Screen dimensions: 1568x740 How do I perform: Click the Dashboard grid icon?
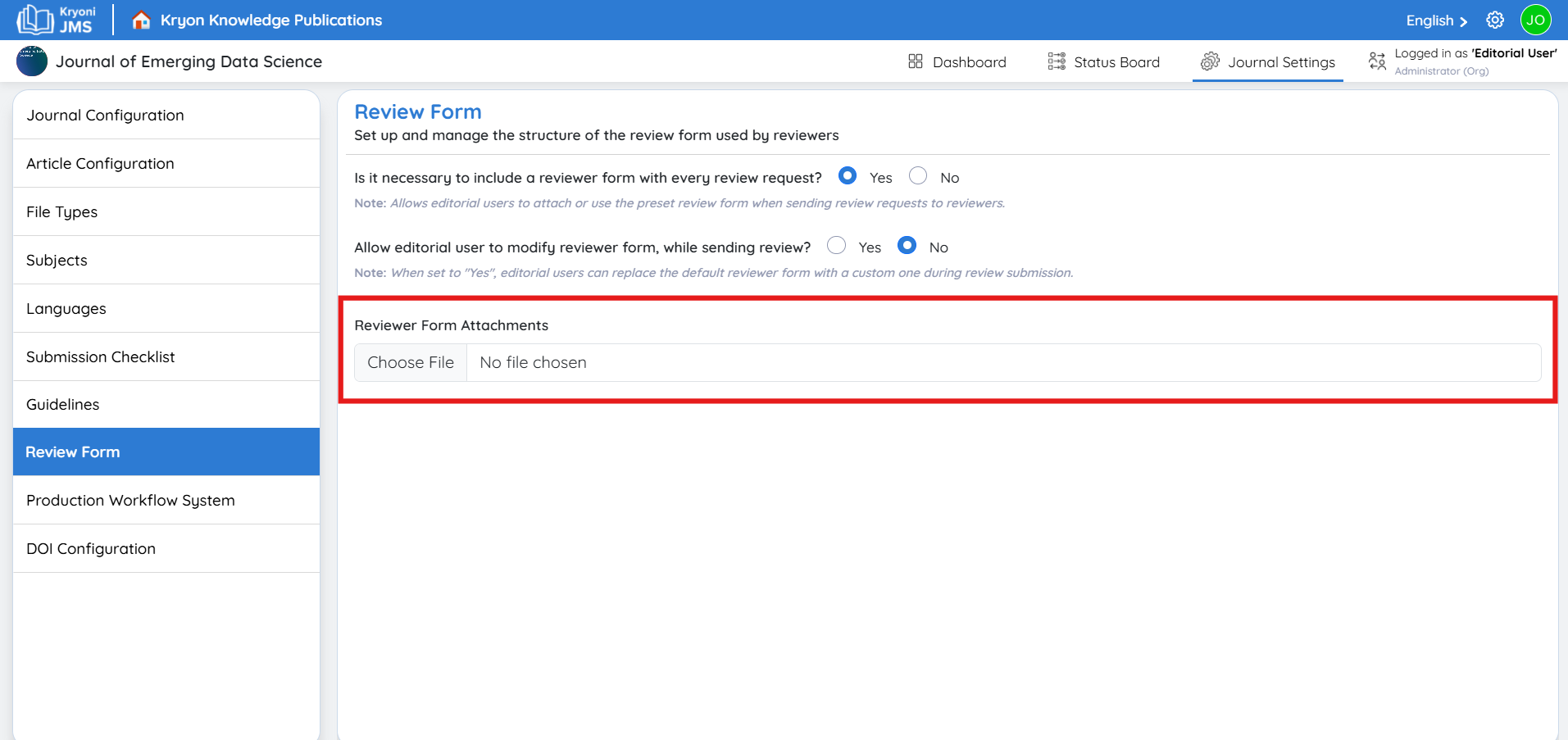coord(916,61)
